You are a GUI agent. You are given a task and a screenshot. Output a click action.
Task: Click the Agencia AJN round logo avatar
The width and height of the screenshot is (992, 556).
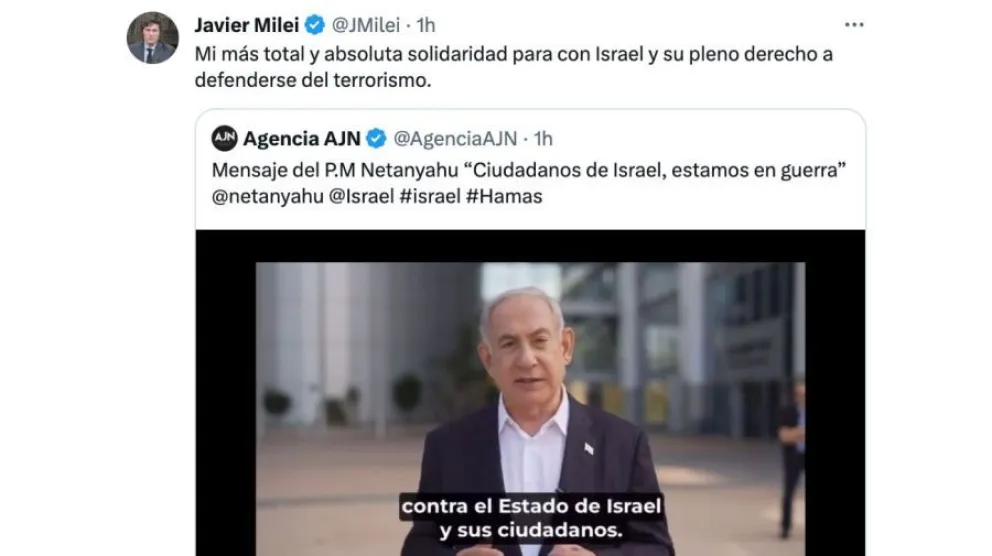(225, 139)
